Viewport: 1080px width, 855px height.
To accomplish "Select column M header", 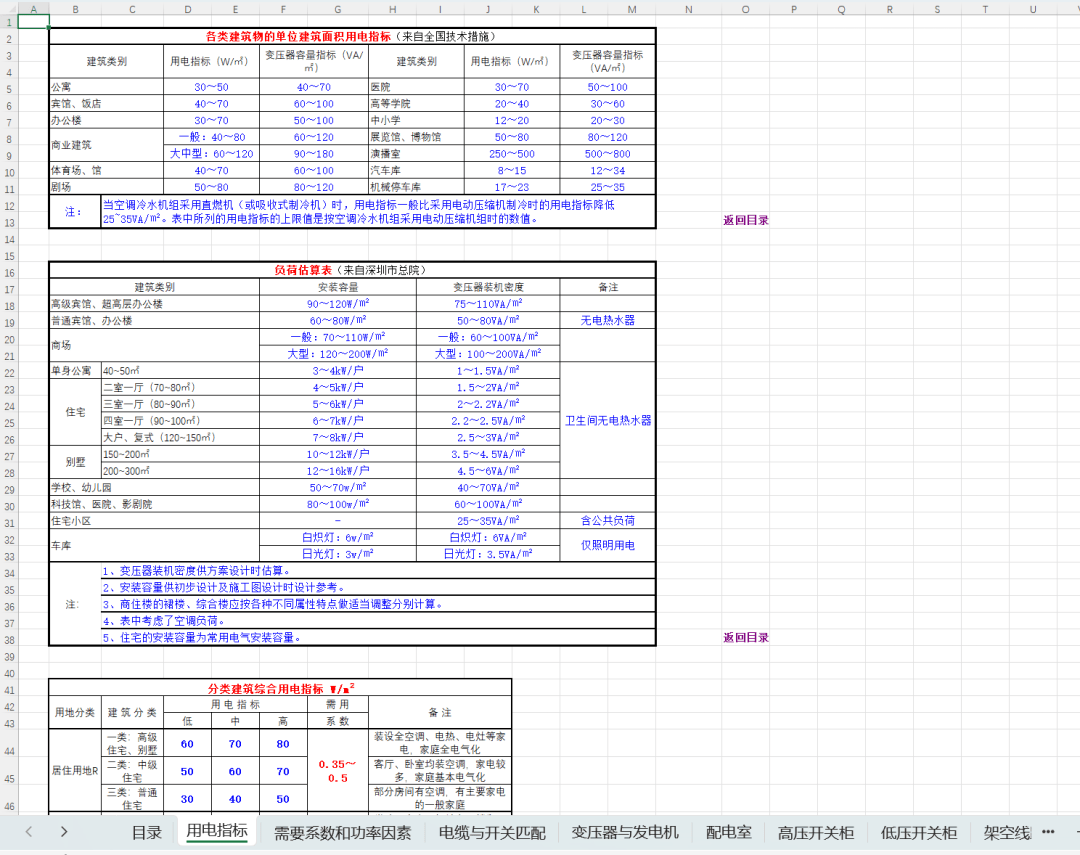I will 632,9.
